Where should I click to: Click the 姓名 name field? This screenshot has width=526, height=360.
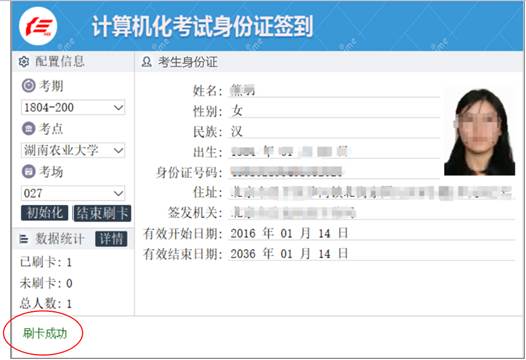[x=334, y=91]
